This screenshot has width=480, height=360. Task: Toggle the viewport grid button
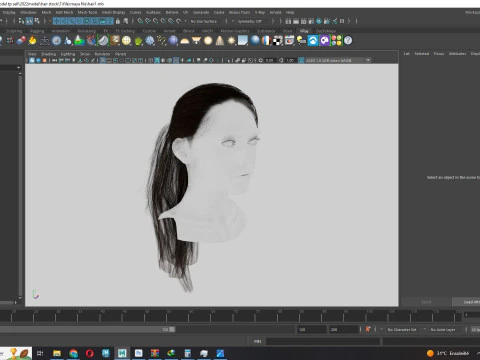coord(103,60)
